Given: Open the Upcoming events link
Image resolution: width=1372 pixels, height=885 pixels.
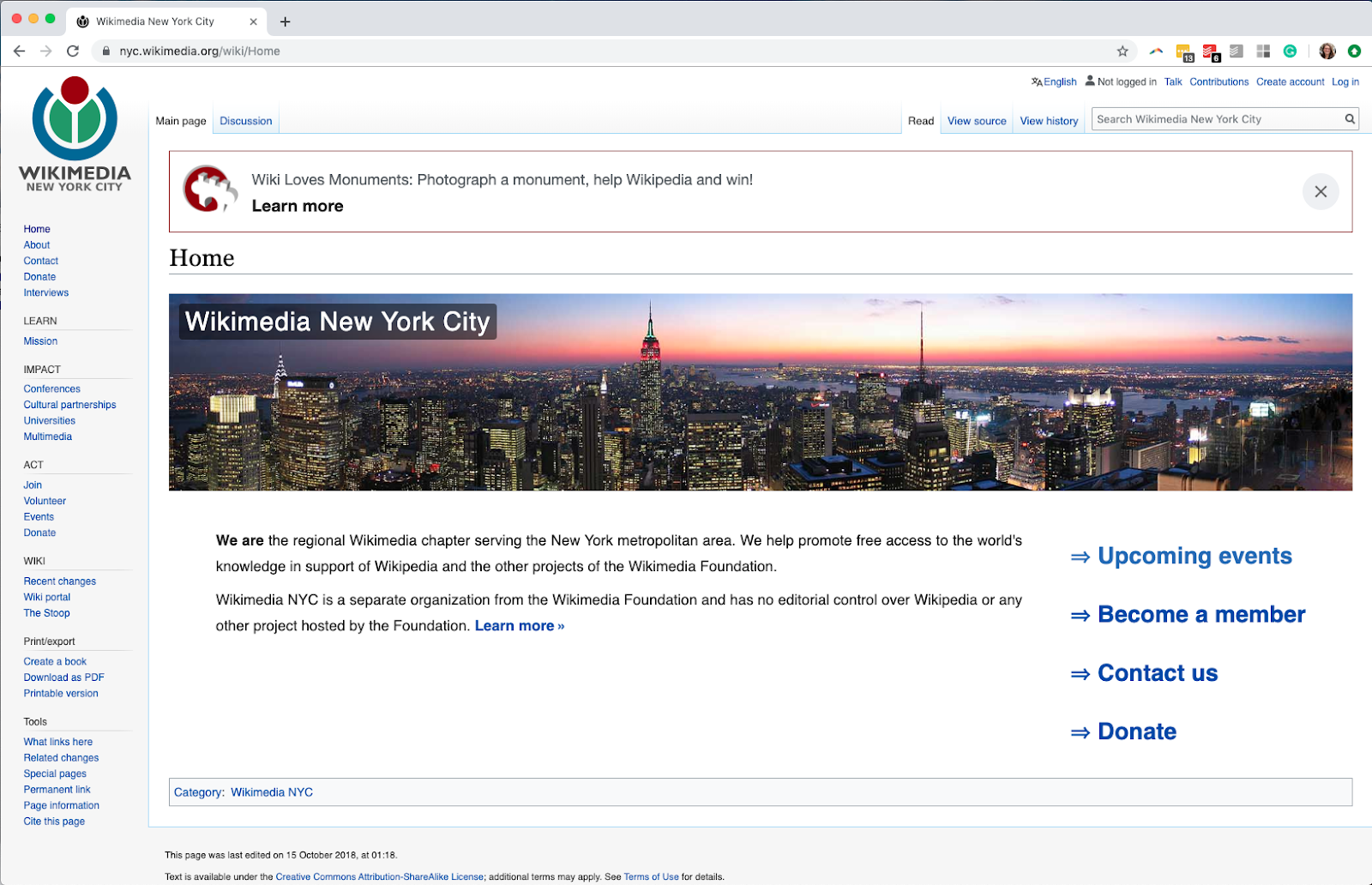Looking at the screenshot, I should pos(1194,556).
